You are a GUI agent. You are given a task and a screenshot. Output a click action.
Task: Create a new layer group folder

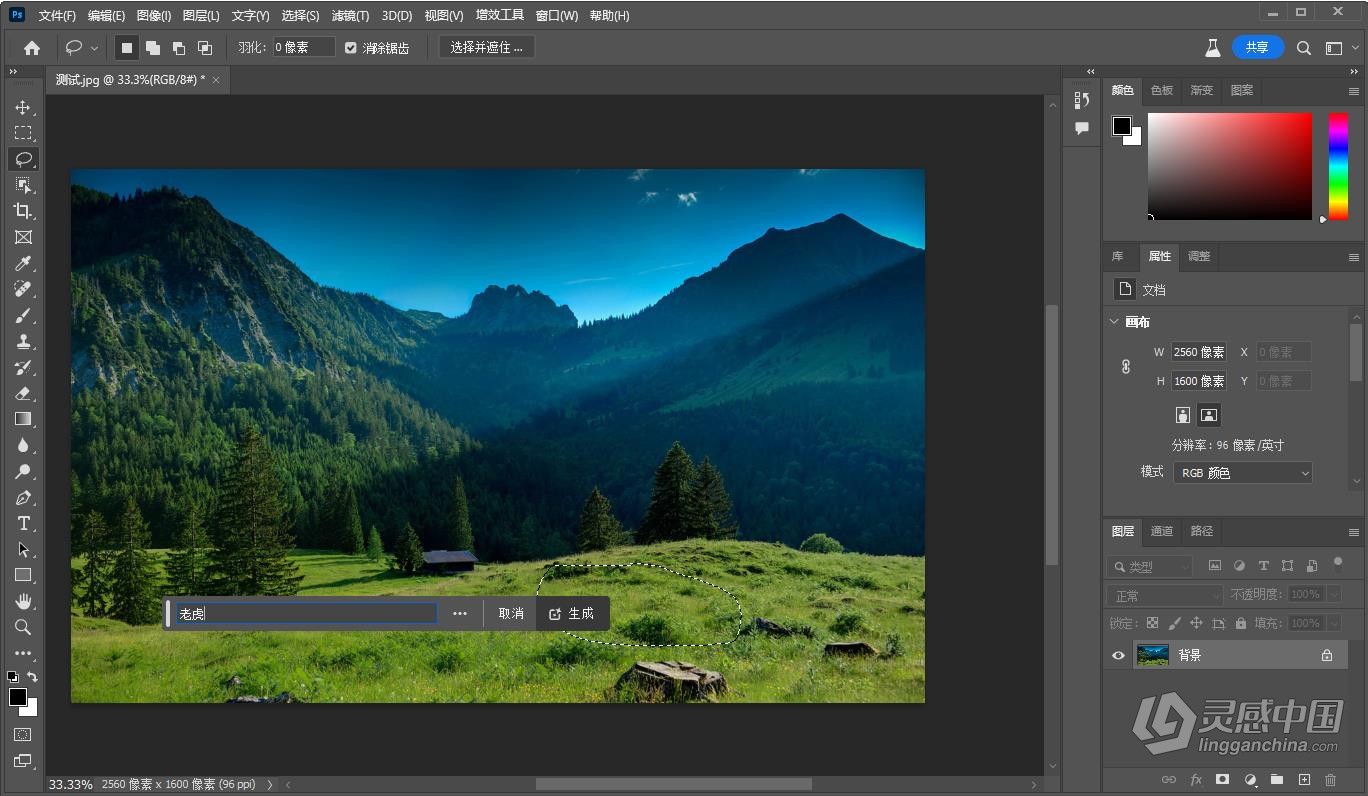click(1277, 779)
